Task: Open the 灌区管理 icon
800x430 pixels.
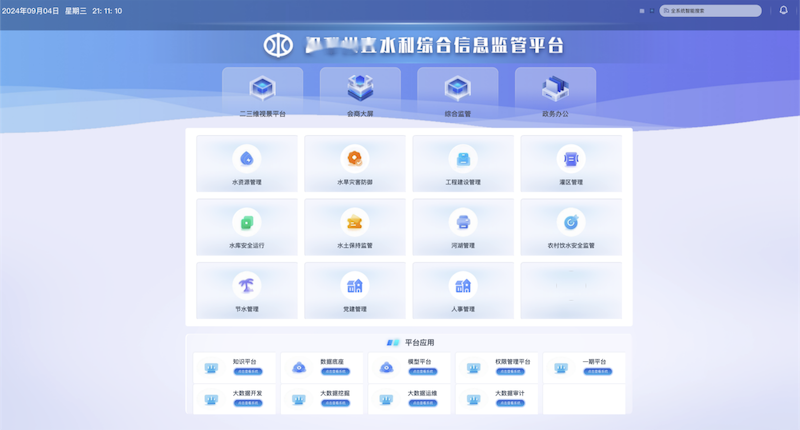Action: pyautogui.click(x=571, y=159)
